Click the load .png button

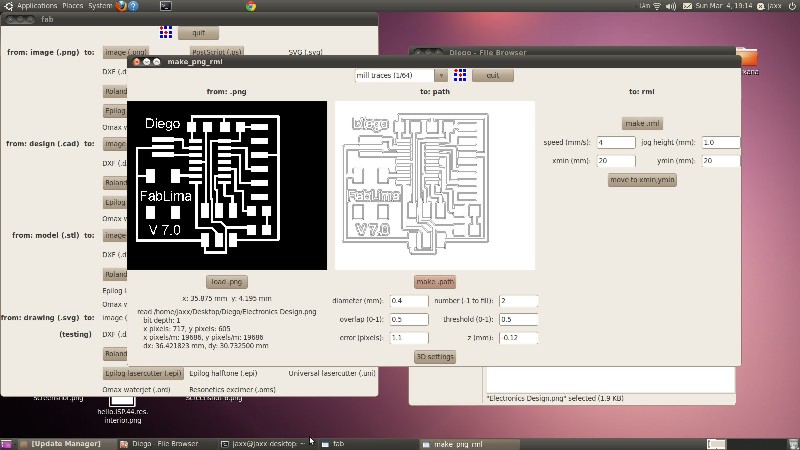point(227,282)
